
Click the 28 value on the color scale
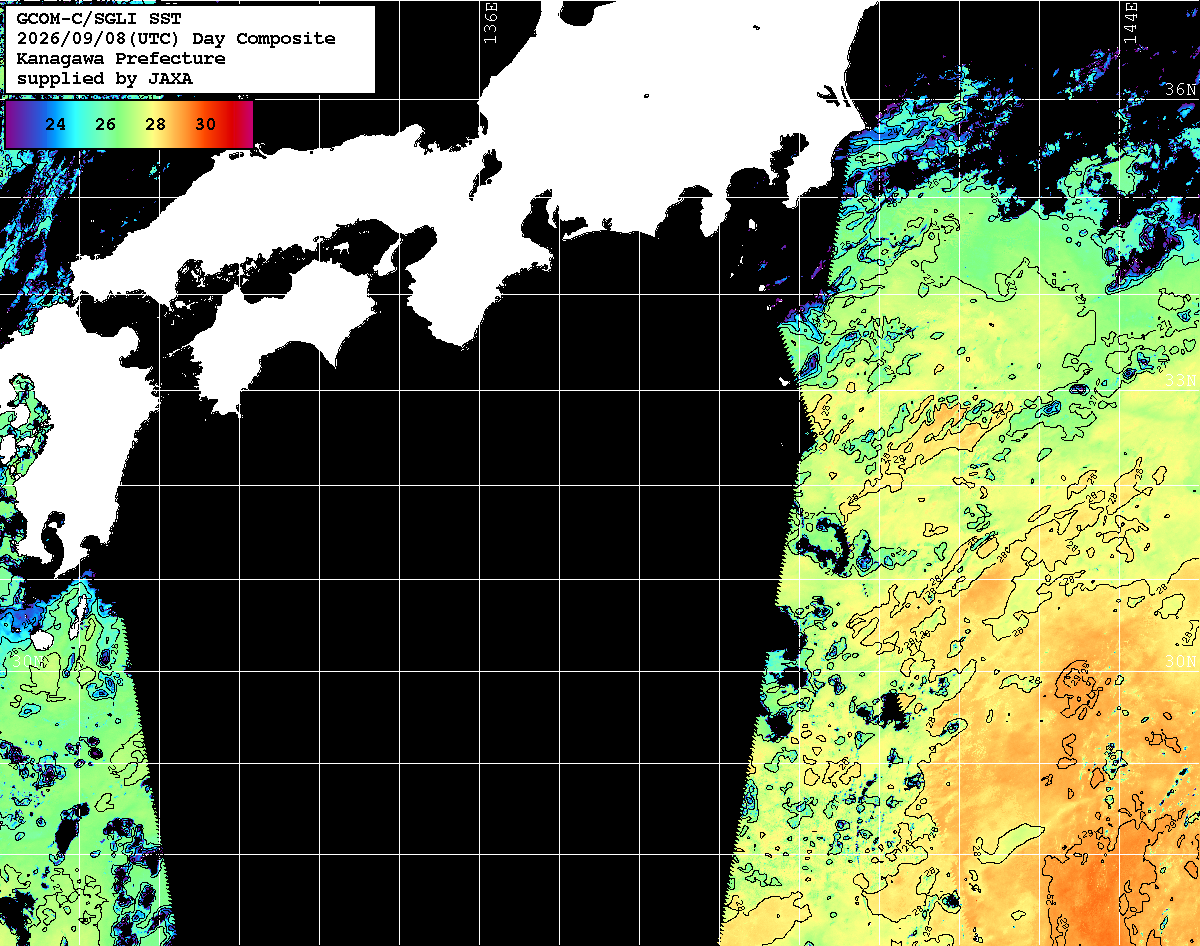155,125
